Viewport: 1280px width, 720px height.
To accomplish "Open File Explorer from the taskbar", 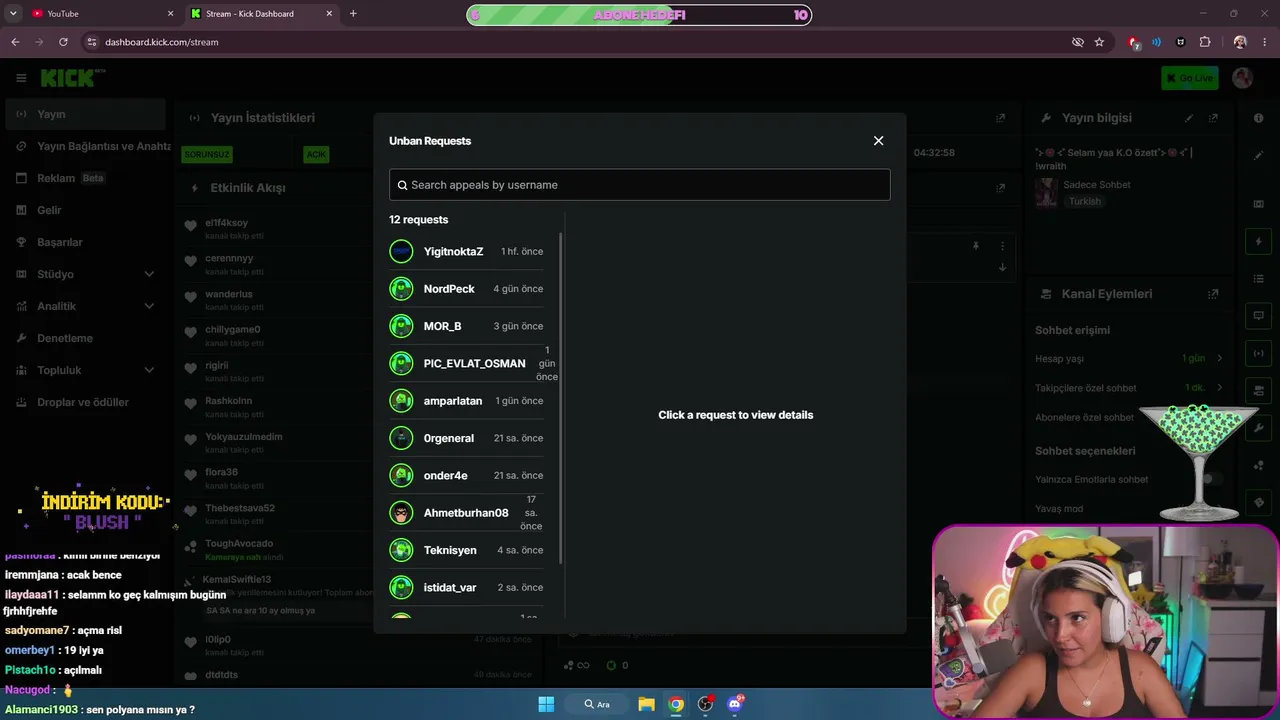I will [646, 704].
